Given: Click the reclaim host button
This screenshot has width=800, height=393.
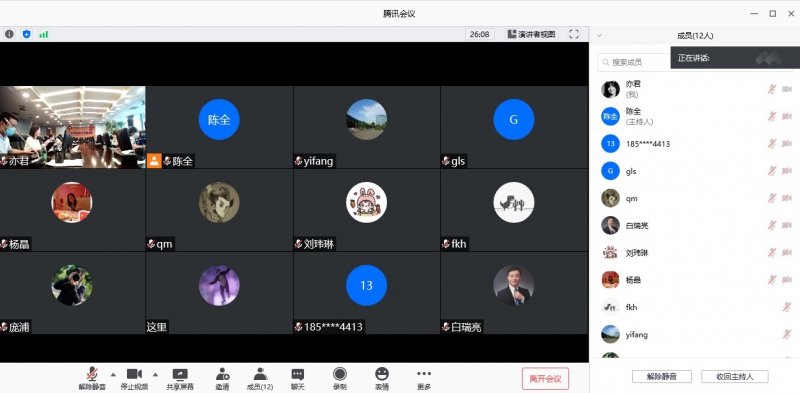Looking at the screenshot, I should tap(735, 377).
